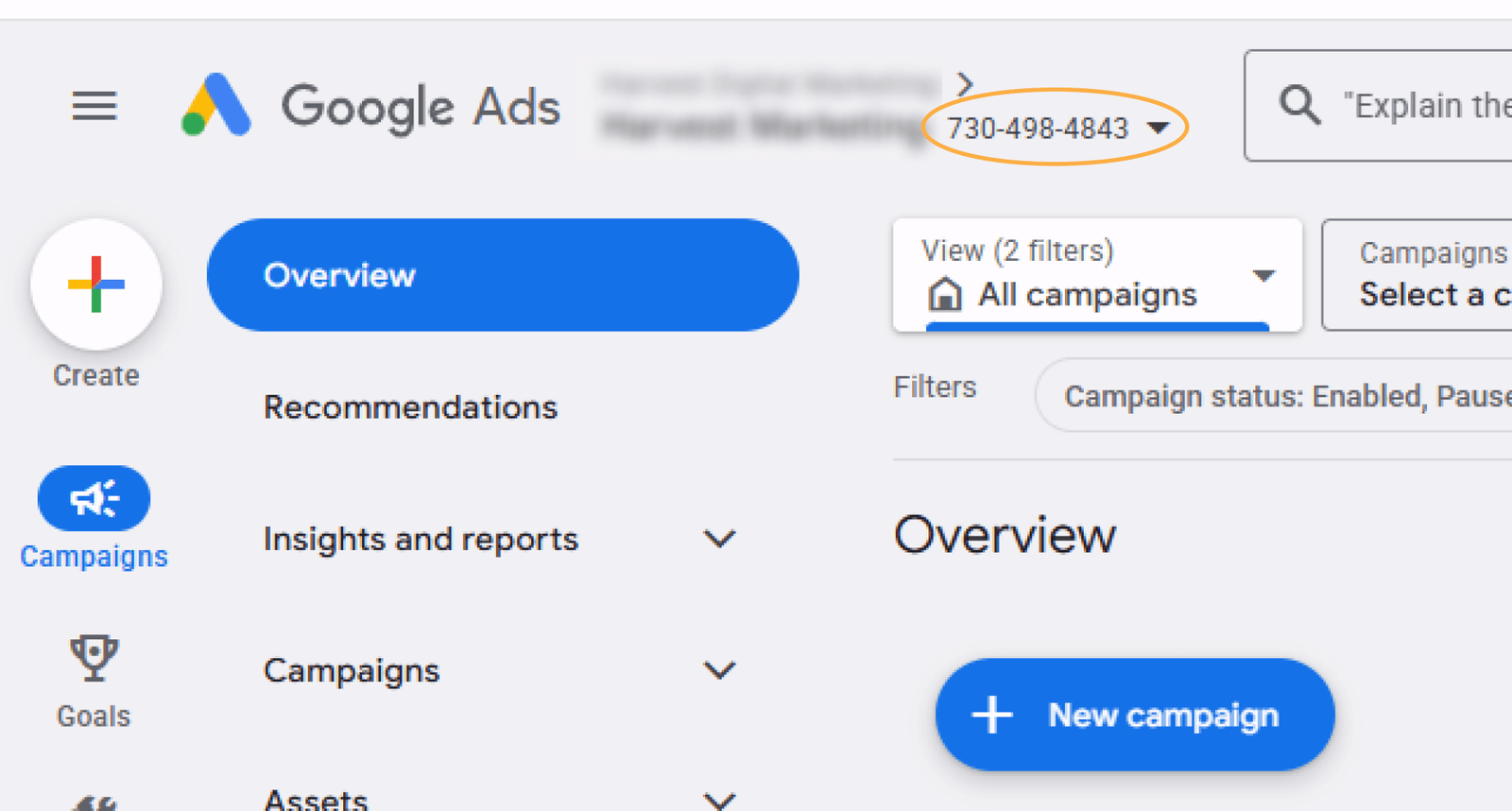Click the All campaigns house icon

coord(944,295)
